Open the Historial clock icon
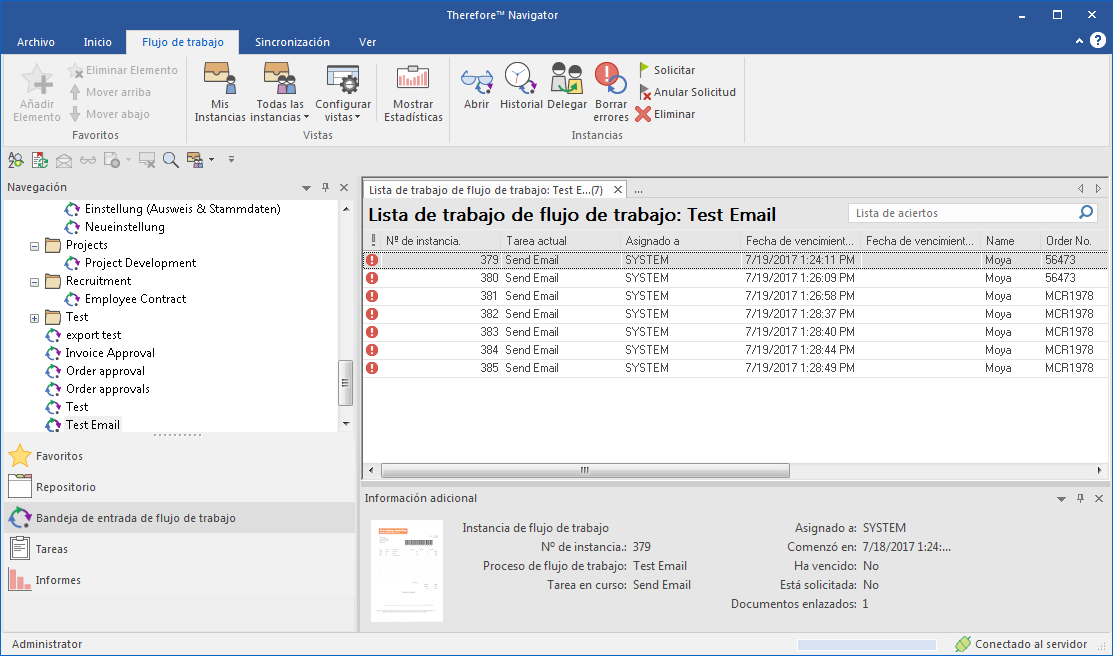1114x657 pixels. [521, 78]
